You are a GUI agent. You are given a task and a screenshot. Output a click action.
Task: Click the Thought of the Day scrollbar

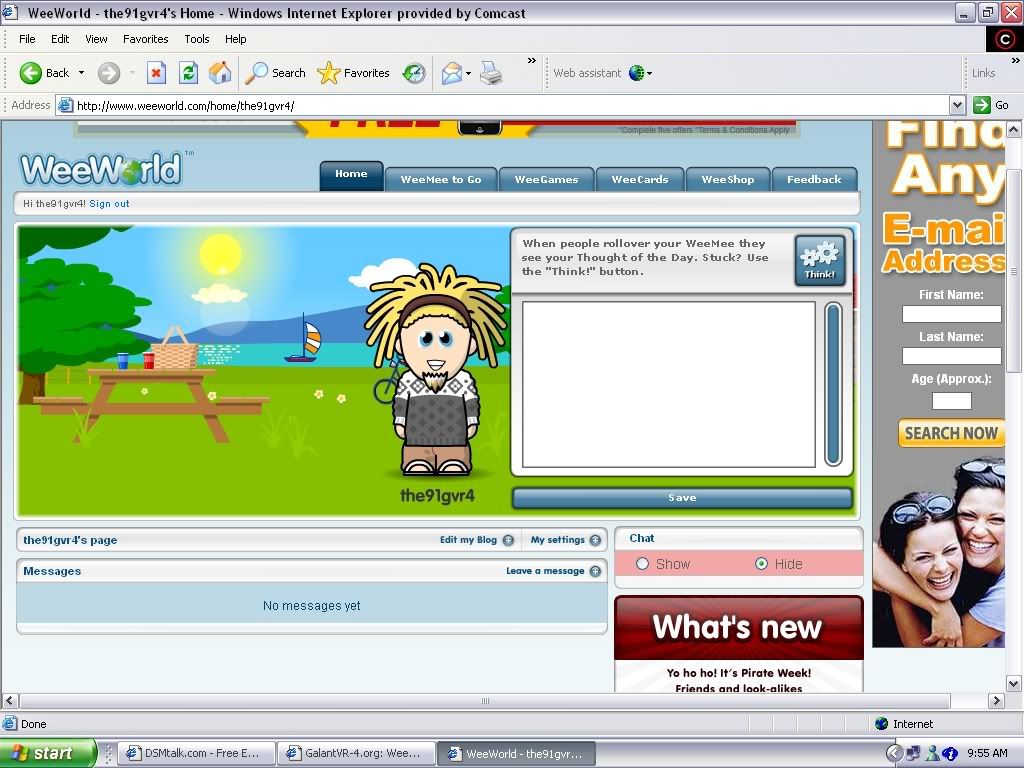pyautogui.click(x=833, y=384)
